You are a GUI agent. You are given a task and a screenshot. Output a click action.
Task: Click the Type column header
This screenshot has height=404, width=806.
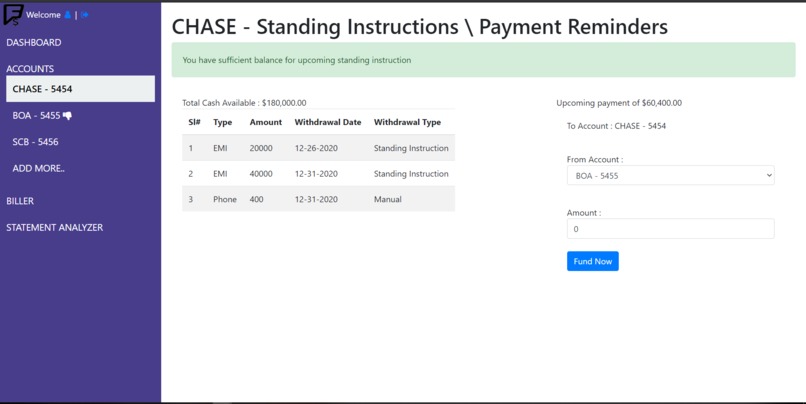223,122
